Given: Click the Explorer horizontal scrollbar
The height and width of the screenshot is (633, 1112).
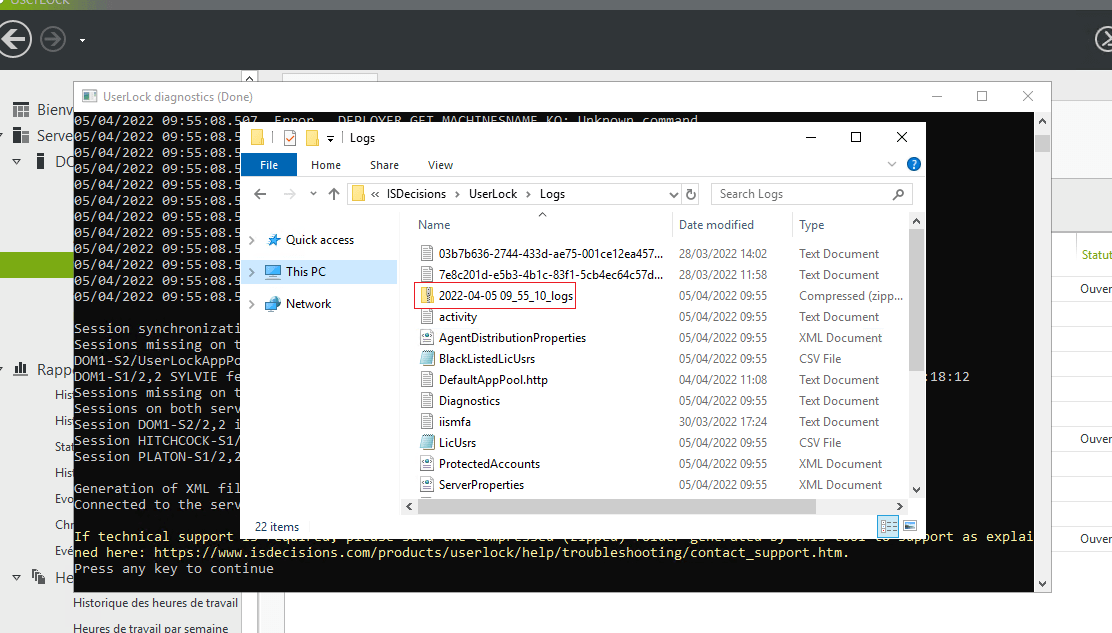Looking at the screenshot, I should (616, 506).
